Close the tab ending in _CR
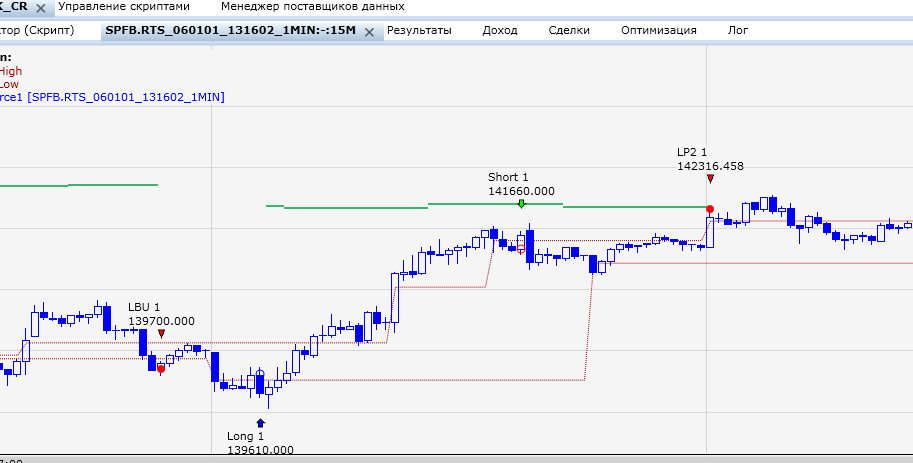The width and height of the screenshot is (913, 463). [41, 9]
